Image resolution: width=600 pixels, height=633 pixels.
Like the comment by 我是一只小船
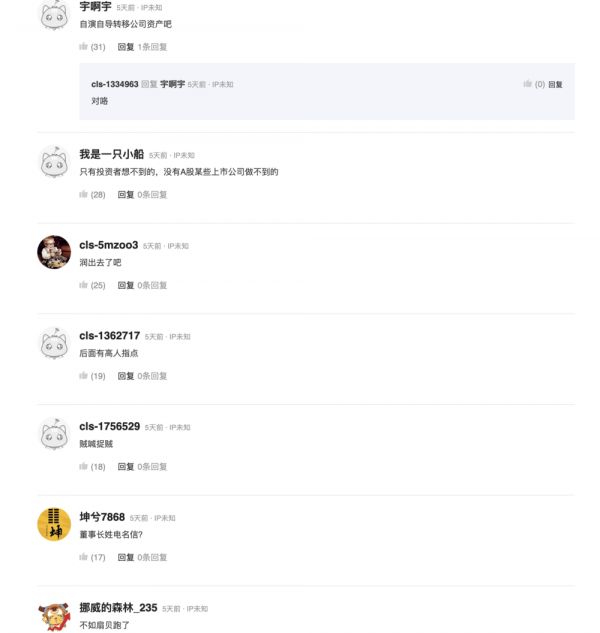tap(84, 195)
